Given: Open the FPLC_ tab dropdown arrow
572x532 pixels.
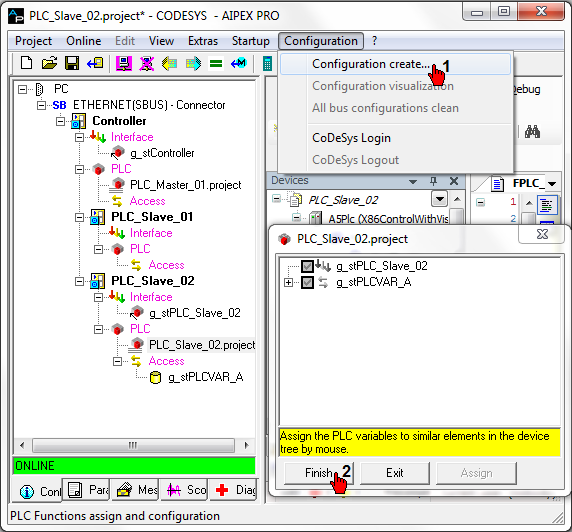Looking at the screenshot, I should tap(552, 184).
